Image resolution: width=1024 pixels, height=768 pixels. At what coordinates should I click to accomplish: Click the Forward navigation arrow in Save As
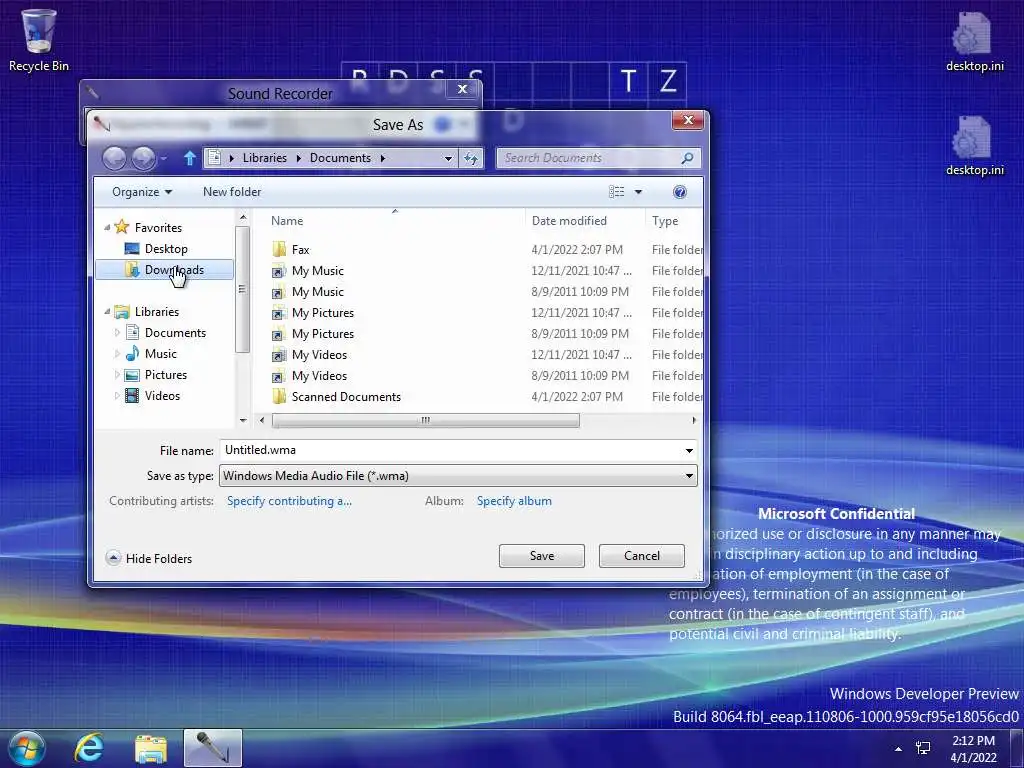pyautogui.click(x=144, y=158)
